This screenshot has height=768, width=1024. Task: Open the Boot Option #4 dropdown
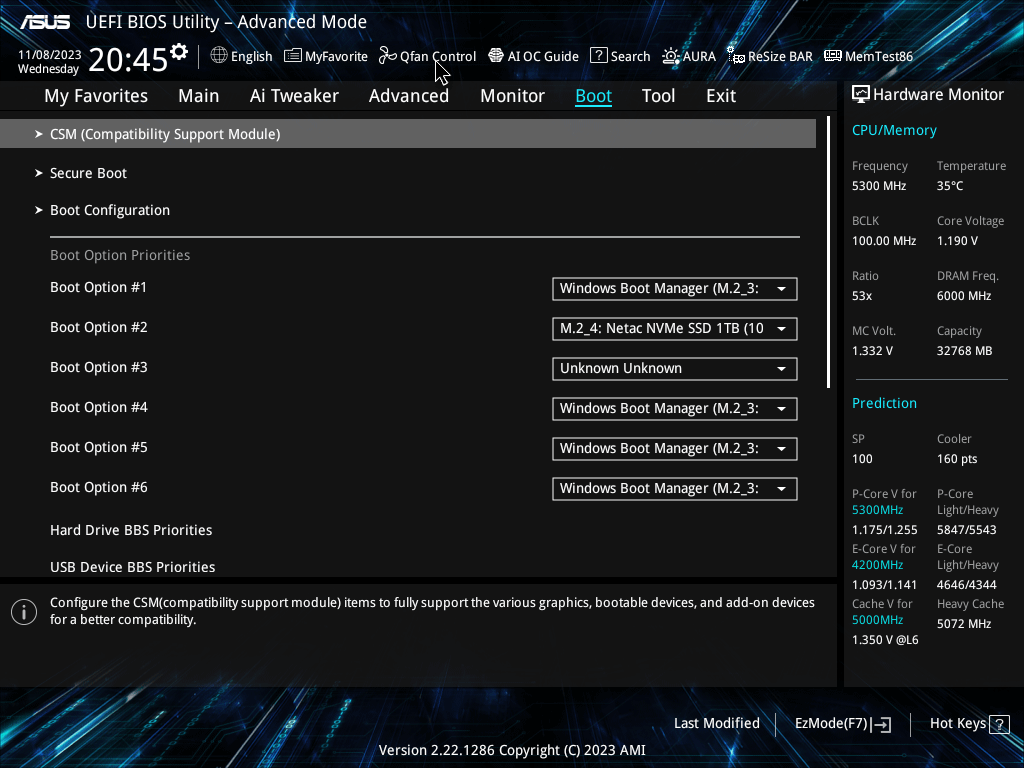[x=675, y=409]
